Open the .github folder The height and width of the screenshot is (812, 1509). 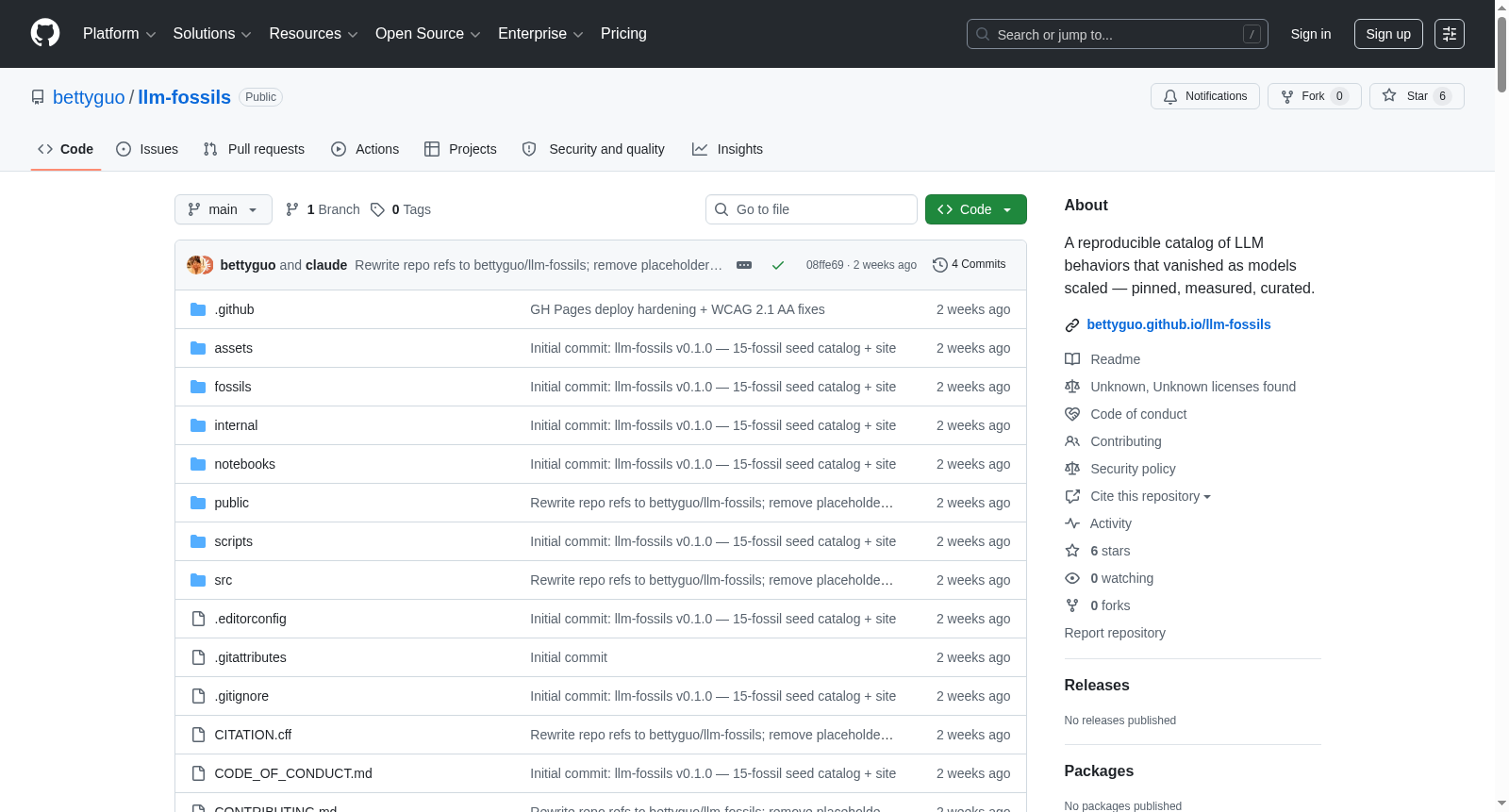coord(234,309)
